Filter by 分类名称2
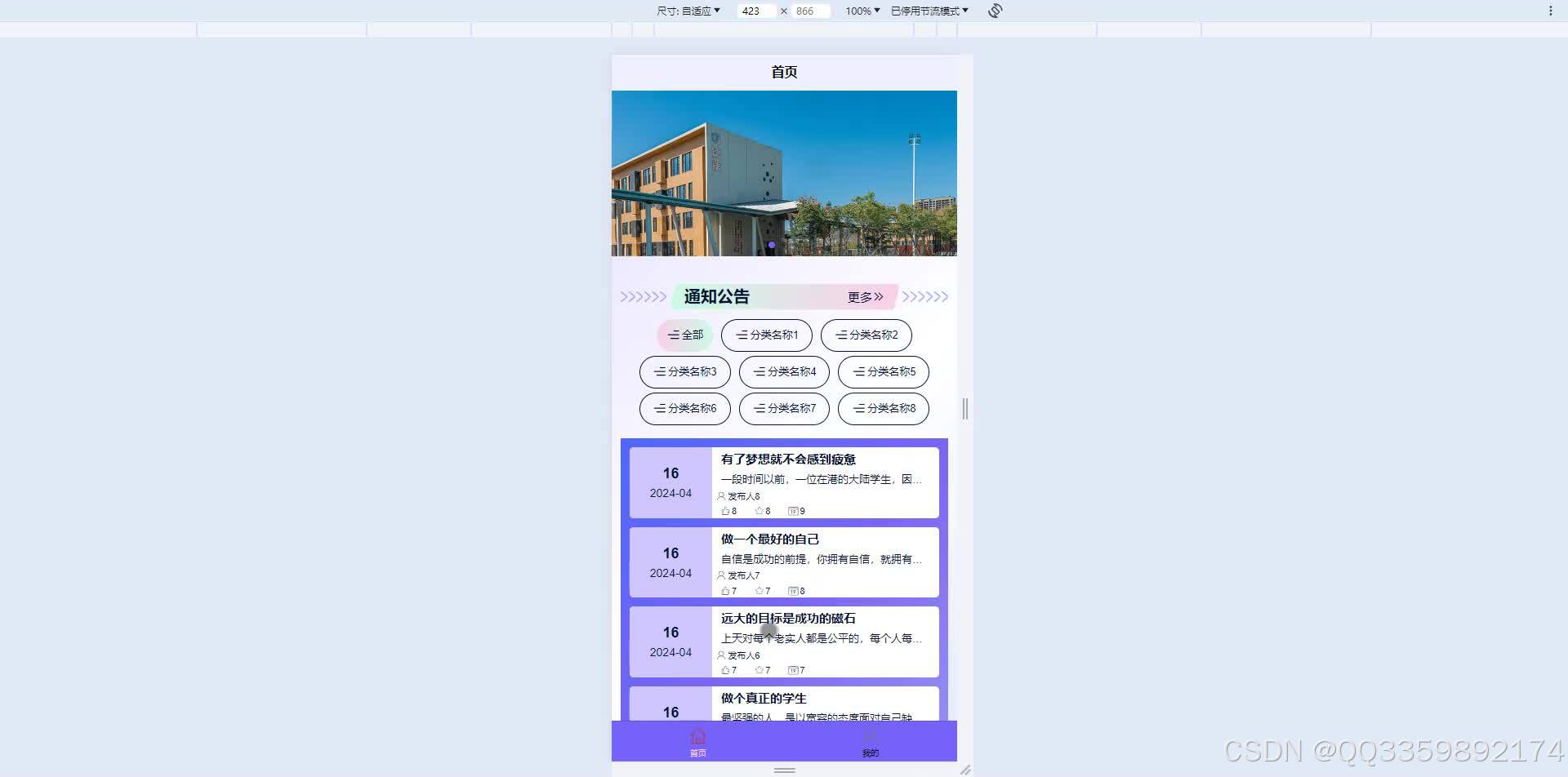This screenshot has height=777, width=1568. coord(866,335)
